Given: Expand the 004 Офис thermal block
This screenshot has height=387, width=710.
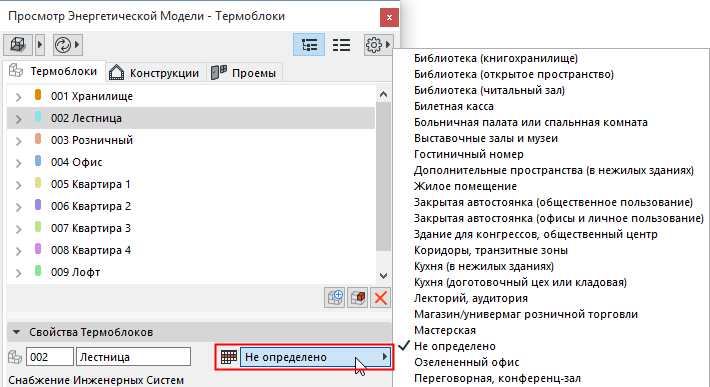Looking at the screenshot, I should pyautogui.click(x=19, y=162).
